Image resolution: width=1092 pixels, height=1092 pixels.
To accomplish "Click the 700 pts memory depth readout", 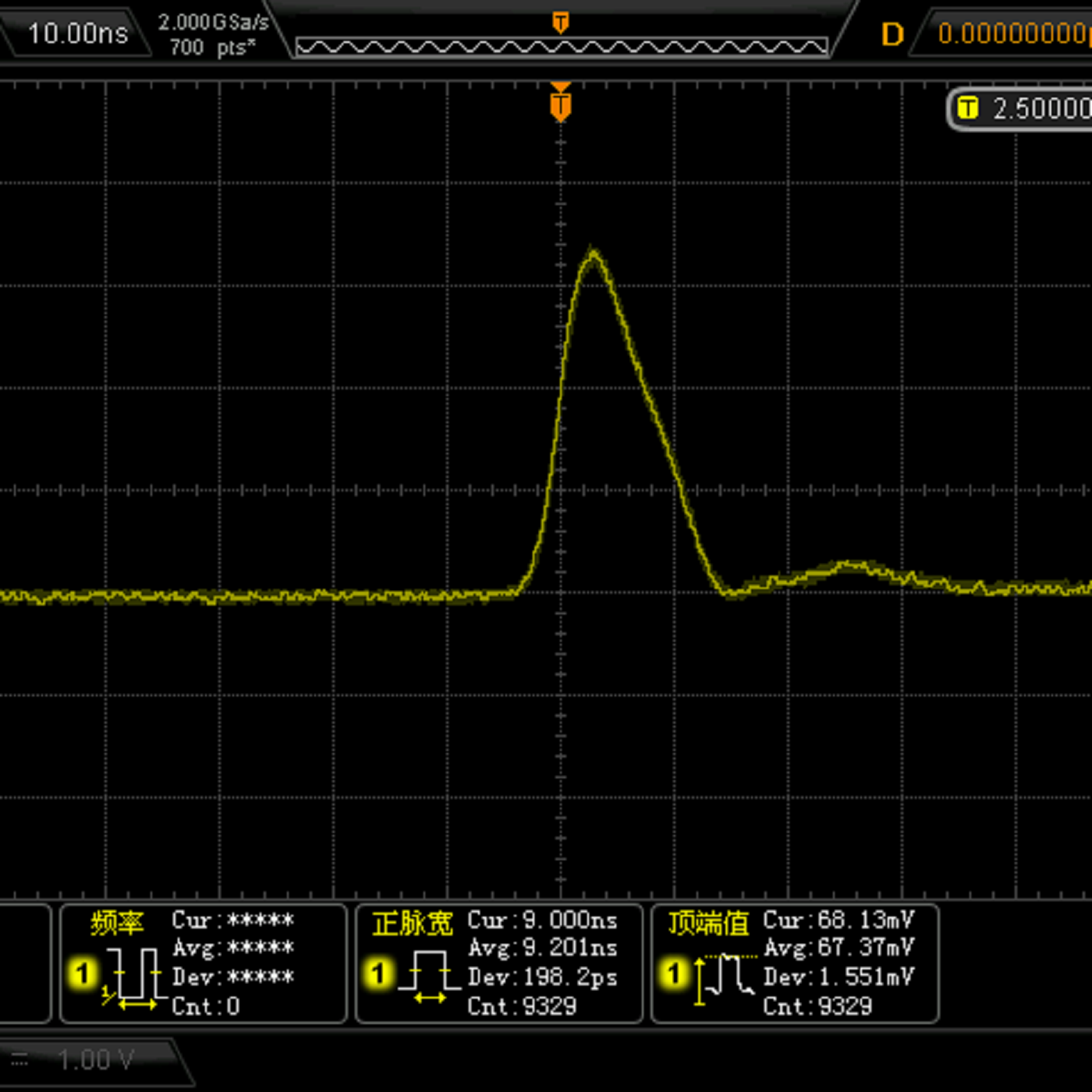I will (x=212, y=48).
